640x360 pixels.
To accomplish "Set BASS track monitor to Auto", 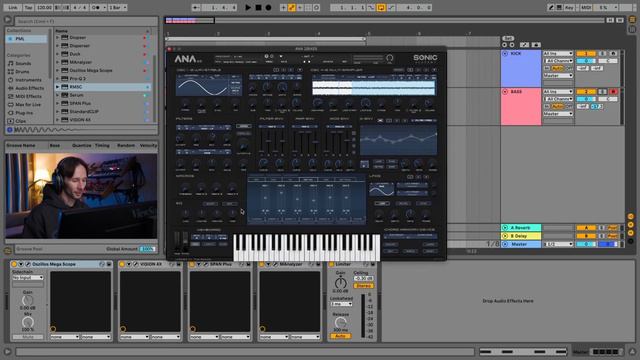I will point(558,107).
